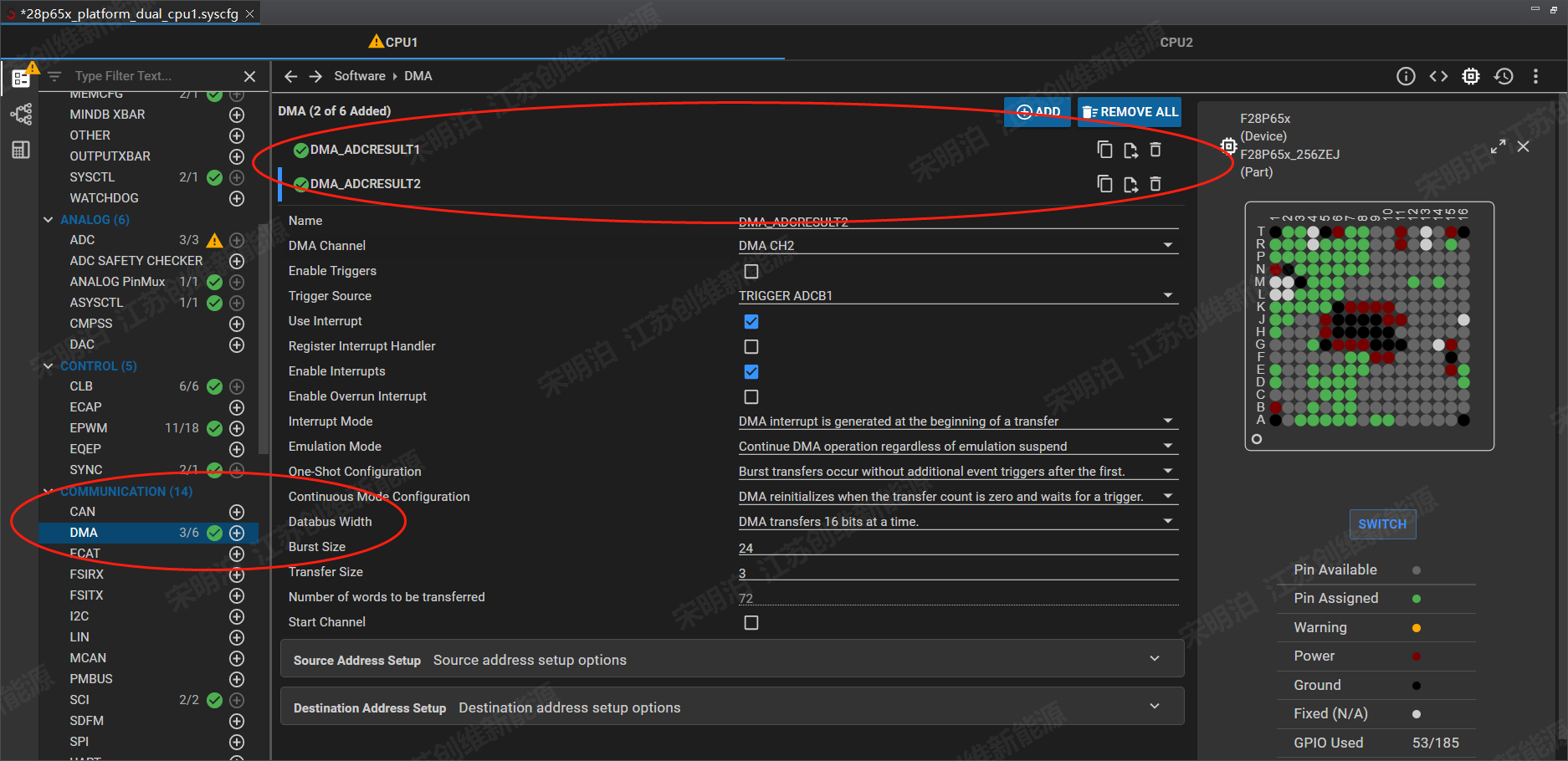This screenshot has width=1568, height=761.
Task: Navigate back using the left arrow
Action: 290,76
